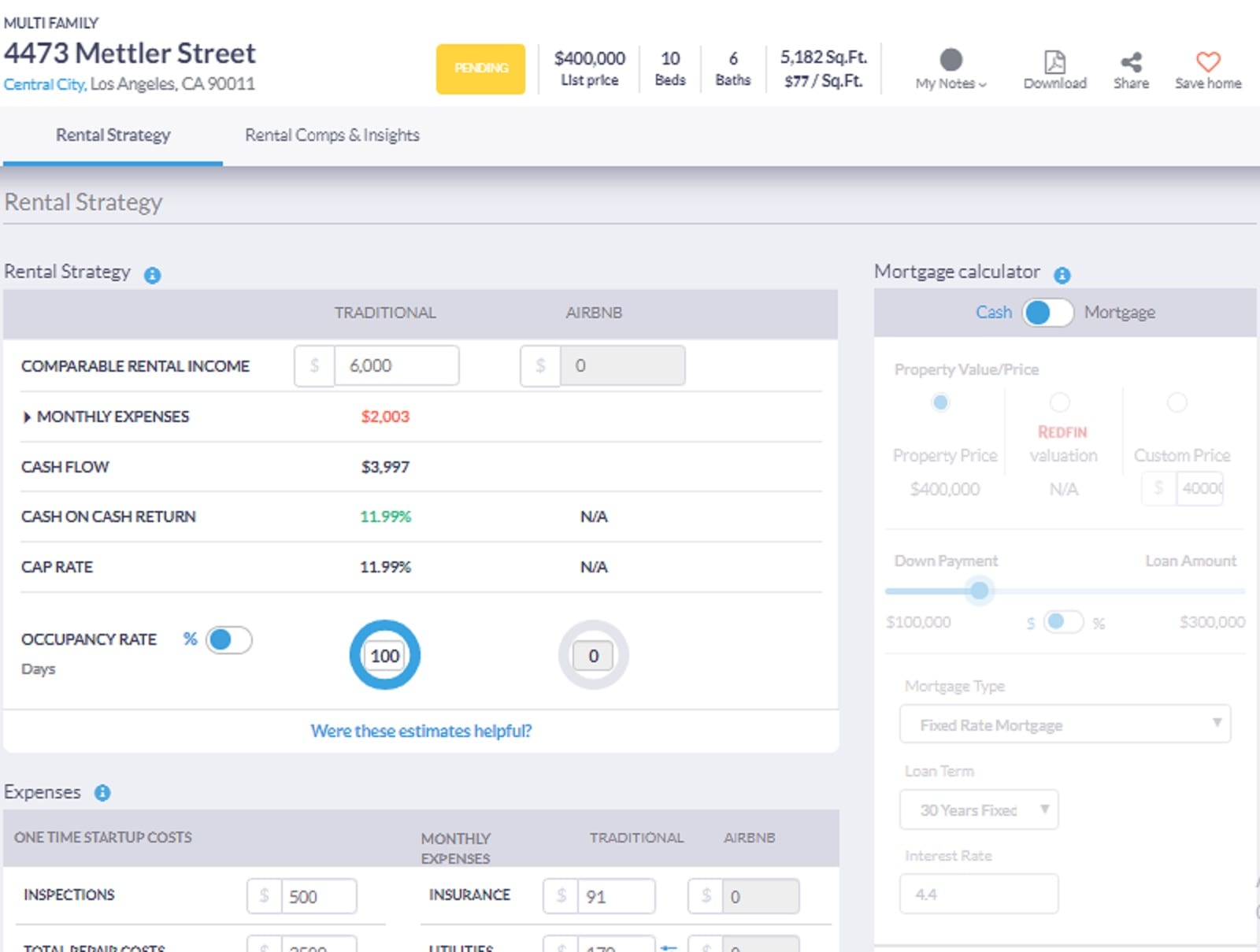Select the Rental Strategy tab
Screen dimensions: 1260x952
click(113, 135)
